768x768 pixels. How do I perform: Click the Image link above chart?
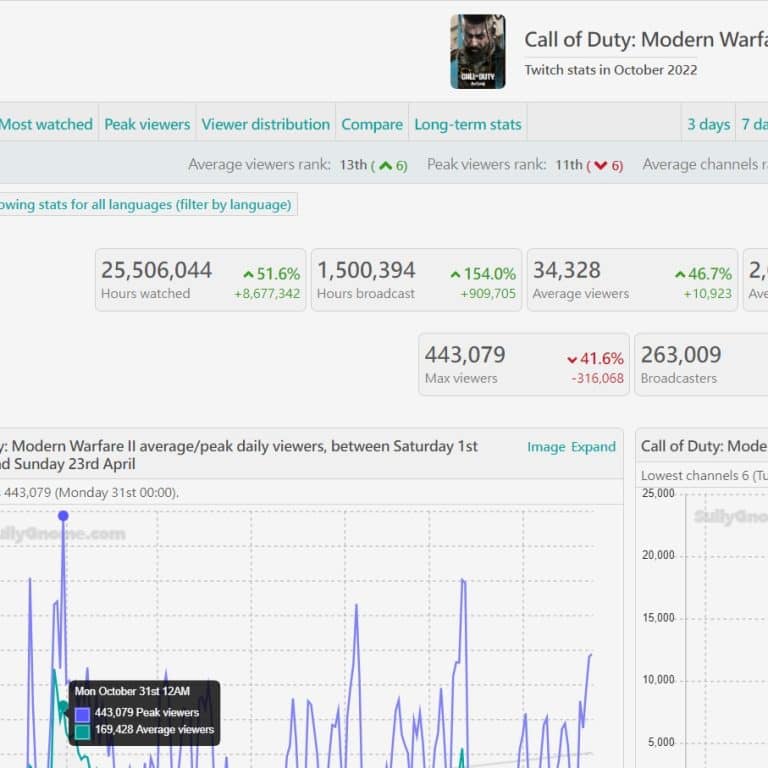tap(546, 447)
